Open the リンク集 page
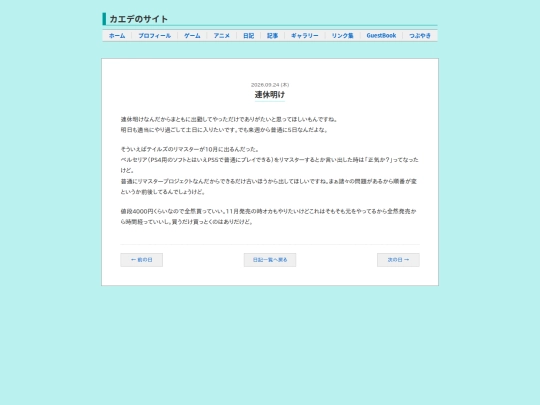The width and height of the screenshot is (540, 405). pos(342,35)
